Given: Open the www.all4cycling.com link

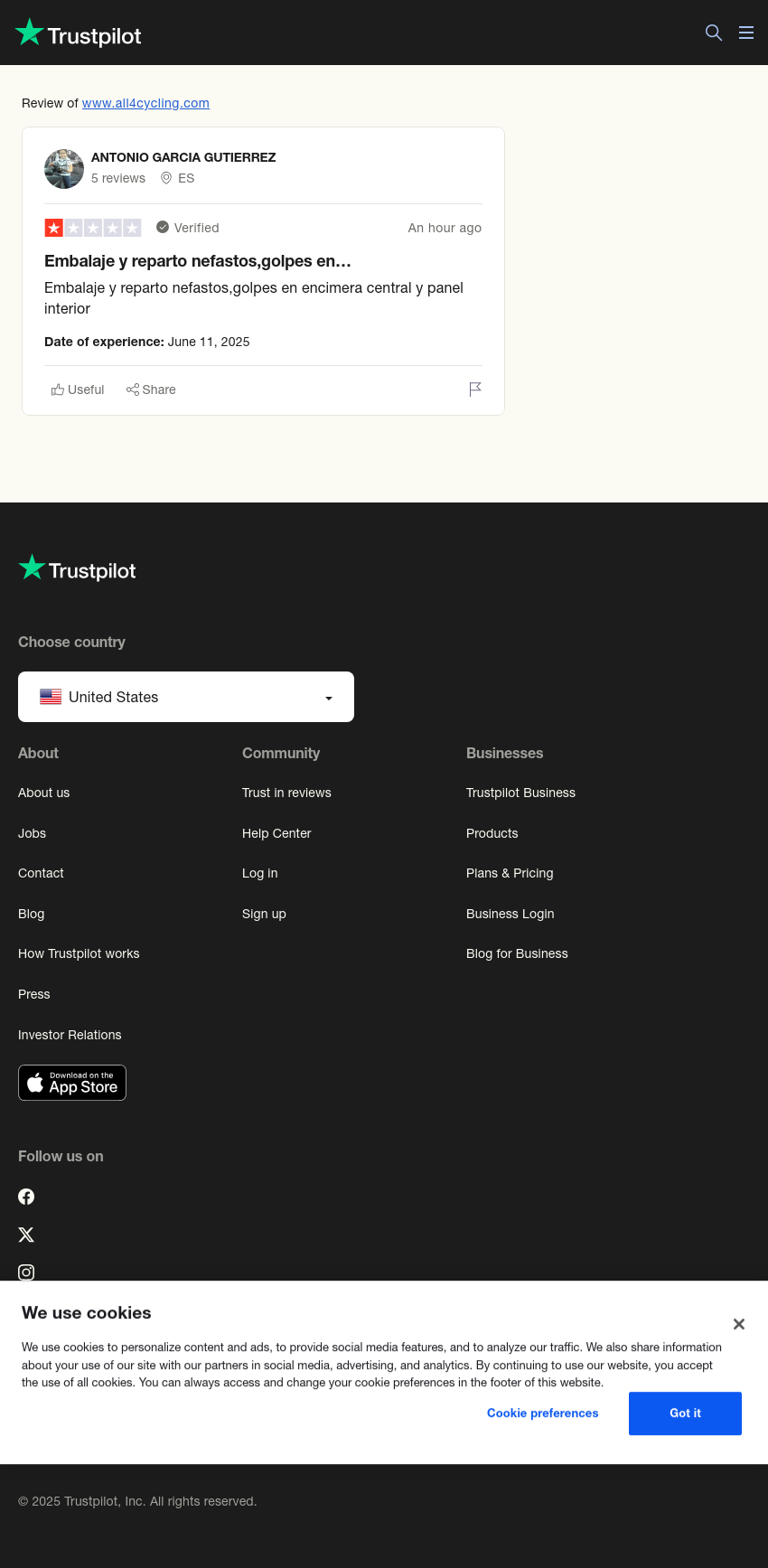Looking at the screenshot, I should [x=145, y=103].
